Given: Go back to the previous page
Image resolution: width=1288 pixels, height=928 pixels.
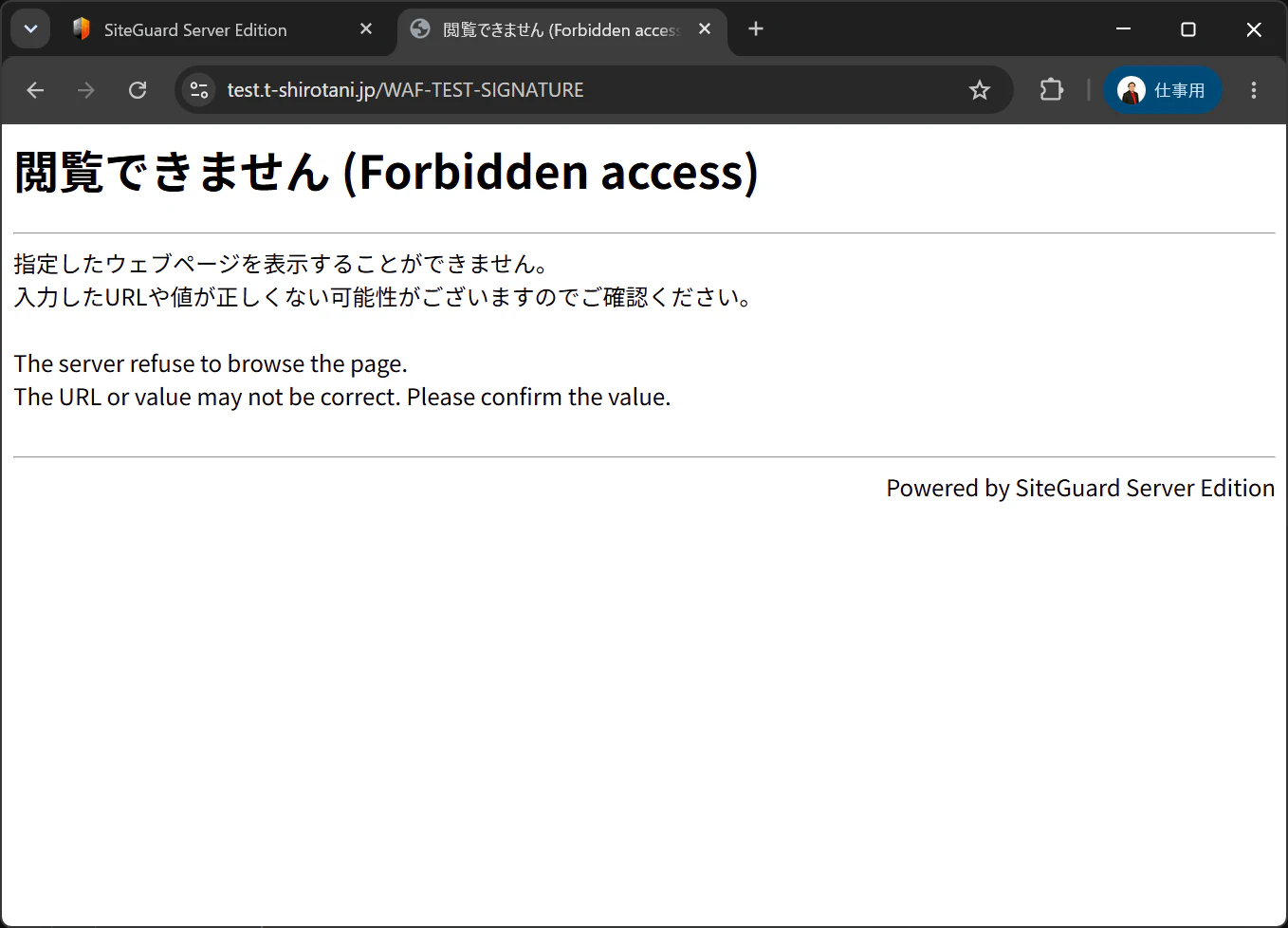Looking at the screenshot, I should pos(35,90).
